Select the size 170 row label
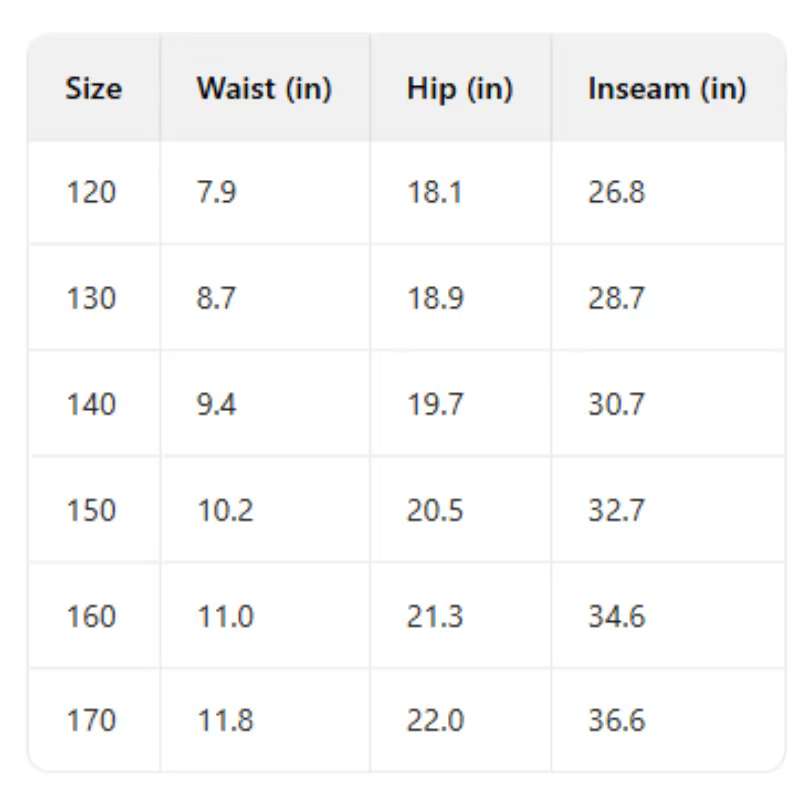The image size is (800, 800). click(x=91, y=720)
